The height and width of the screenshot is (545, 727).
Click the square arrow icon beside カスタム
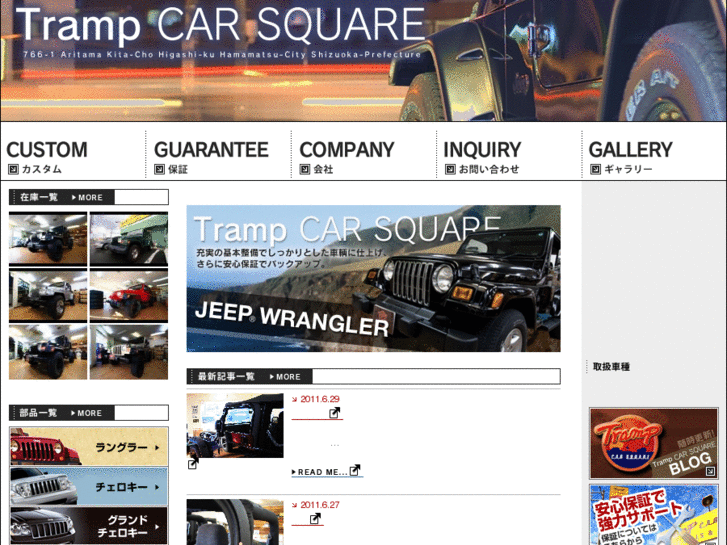point(13,169)
